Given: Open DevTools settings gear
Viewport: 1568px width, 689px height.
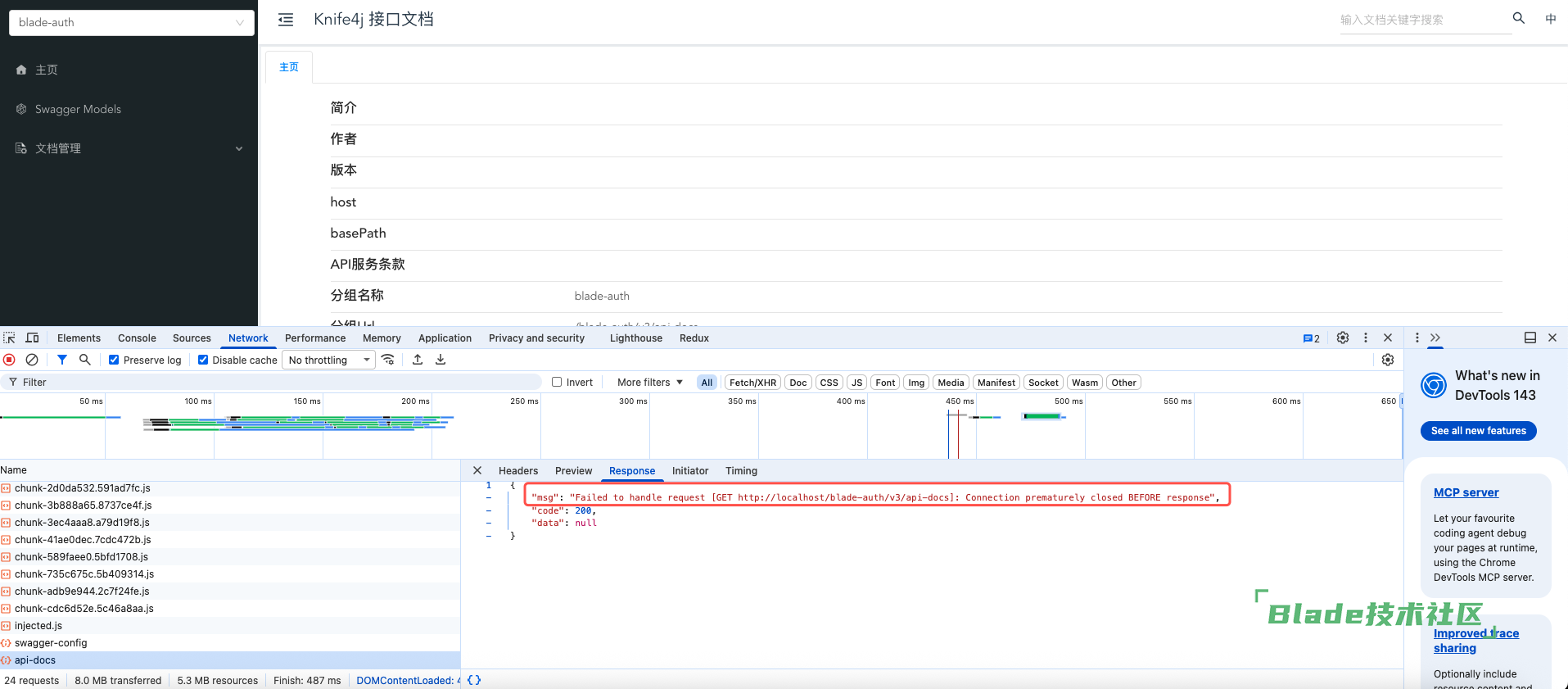Looking at the screenshot, I should (x=1343, y=338).
